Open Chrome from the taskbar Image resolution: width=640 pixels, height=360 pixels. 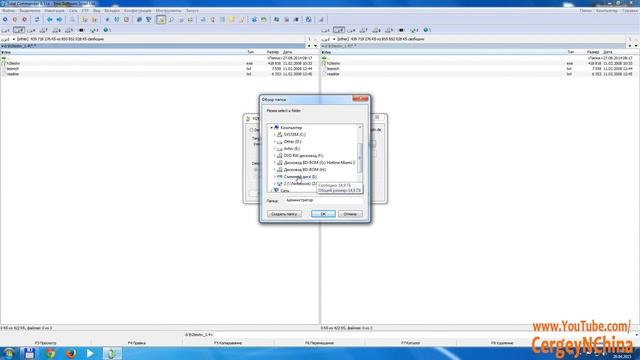tap(51, 353)
